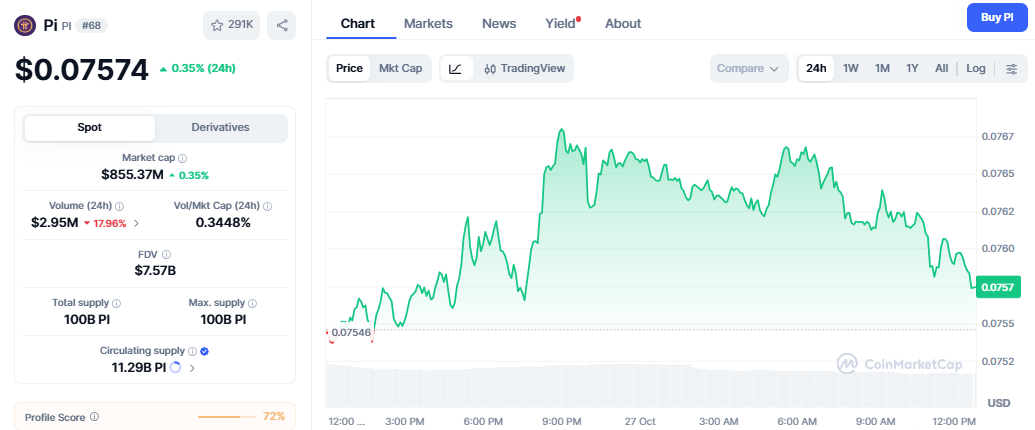The width and height of the screenshot is (1035, 430).
Task: Select the Derivatives toggle
Action: [x=220, y=127]
